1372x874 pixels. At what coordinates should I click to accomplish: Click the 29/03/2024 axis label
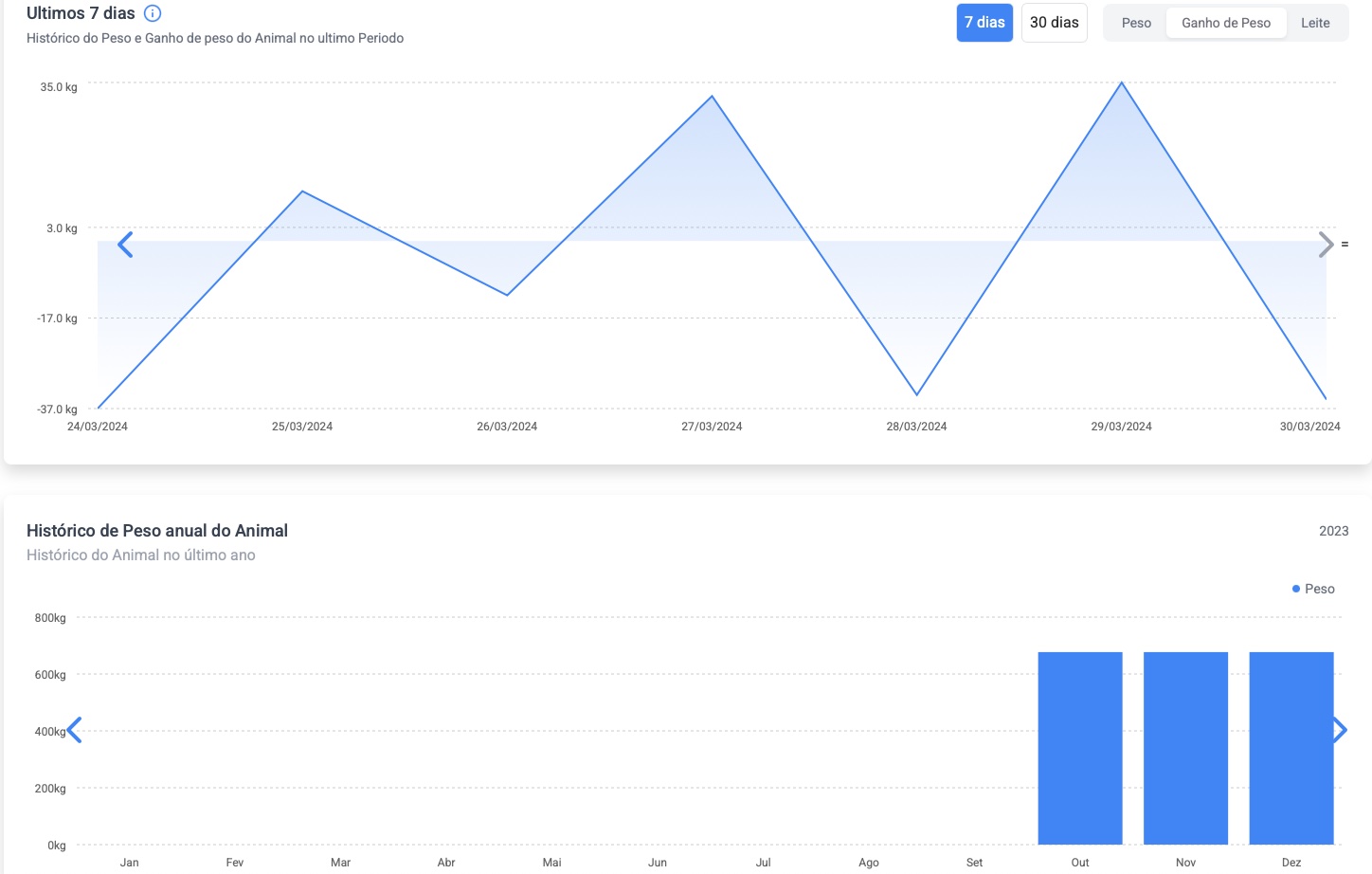coord(1121,427)
